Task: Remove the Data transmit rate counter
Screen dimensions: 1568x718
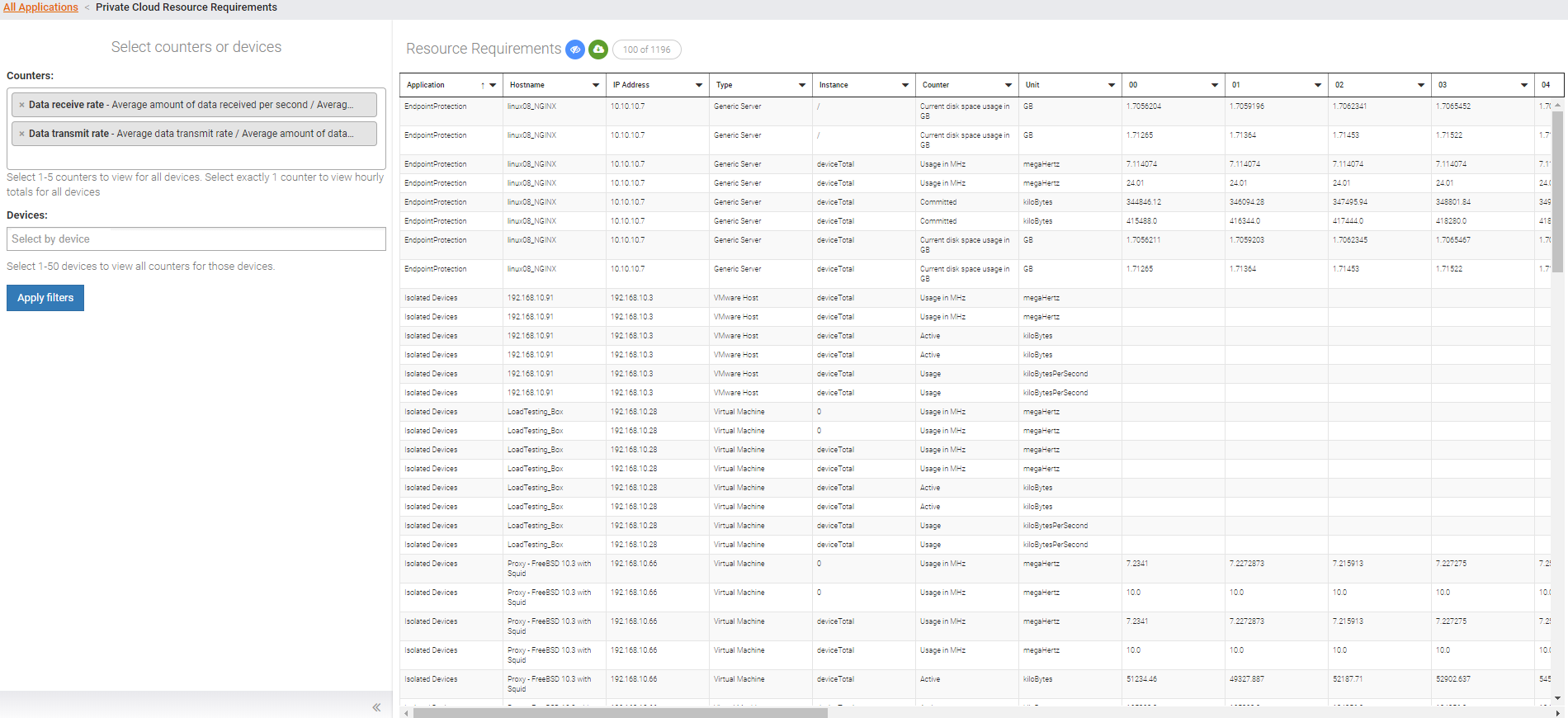Action: click(x=21, y=134)
